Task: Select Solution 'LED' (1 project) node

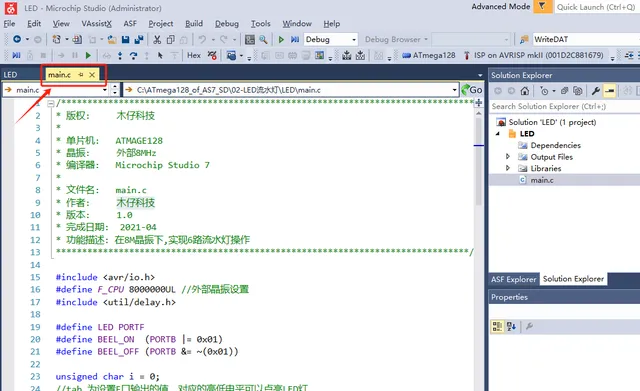Action: pos(552,122)
